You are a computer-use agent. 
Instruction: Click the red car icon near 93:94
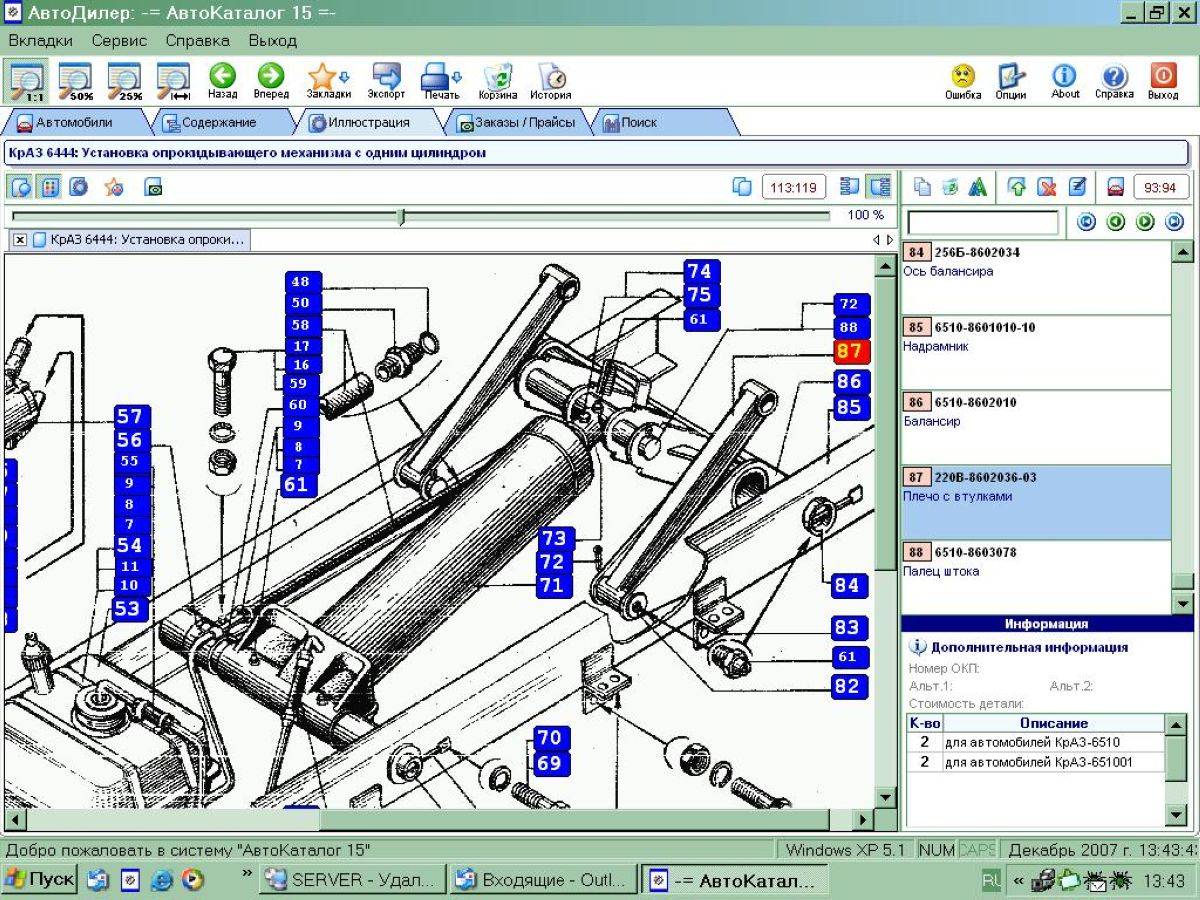(1115, 187)
